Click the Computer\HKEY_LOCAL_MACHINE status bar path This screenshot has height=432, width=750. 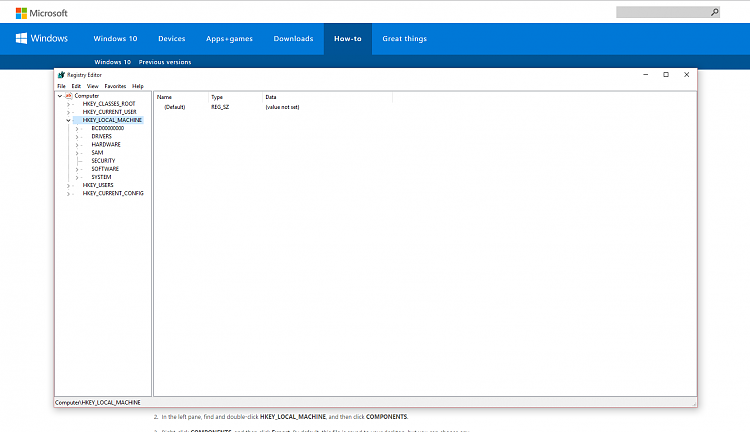tap(98, 403)
